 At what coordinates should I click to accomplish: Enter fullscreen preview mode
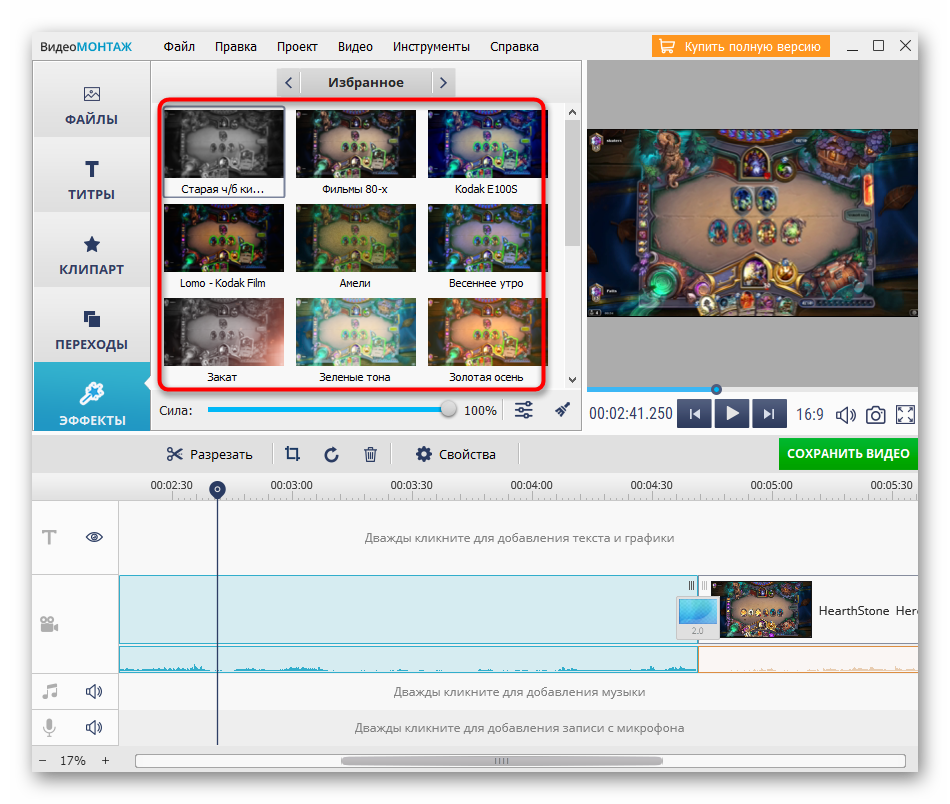(905, 414)
